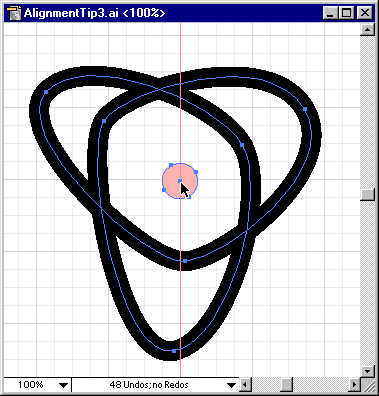Click the anchor point where the center loop's lower curve meets the vertical guide

click(185, 261)
